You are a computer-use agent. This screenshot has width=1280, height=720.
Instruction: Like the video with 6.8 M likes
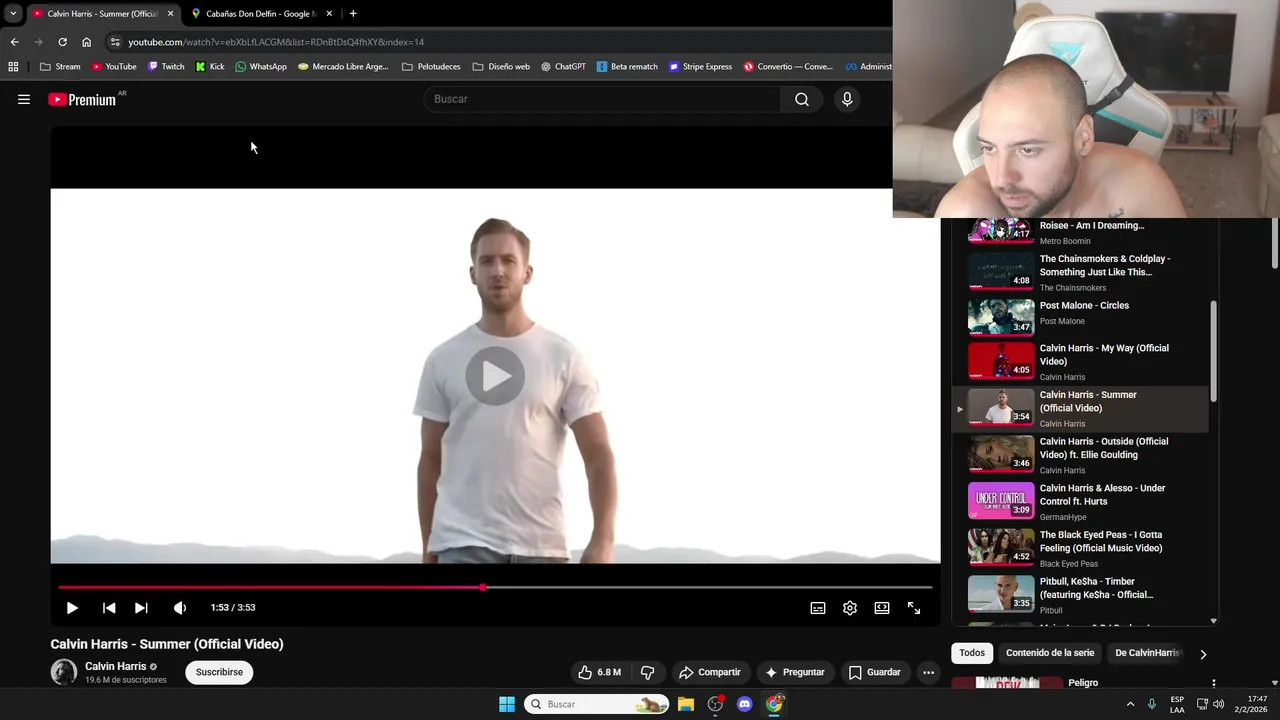pyautogui.click(x=599, y=672)
